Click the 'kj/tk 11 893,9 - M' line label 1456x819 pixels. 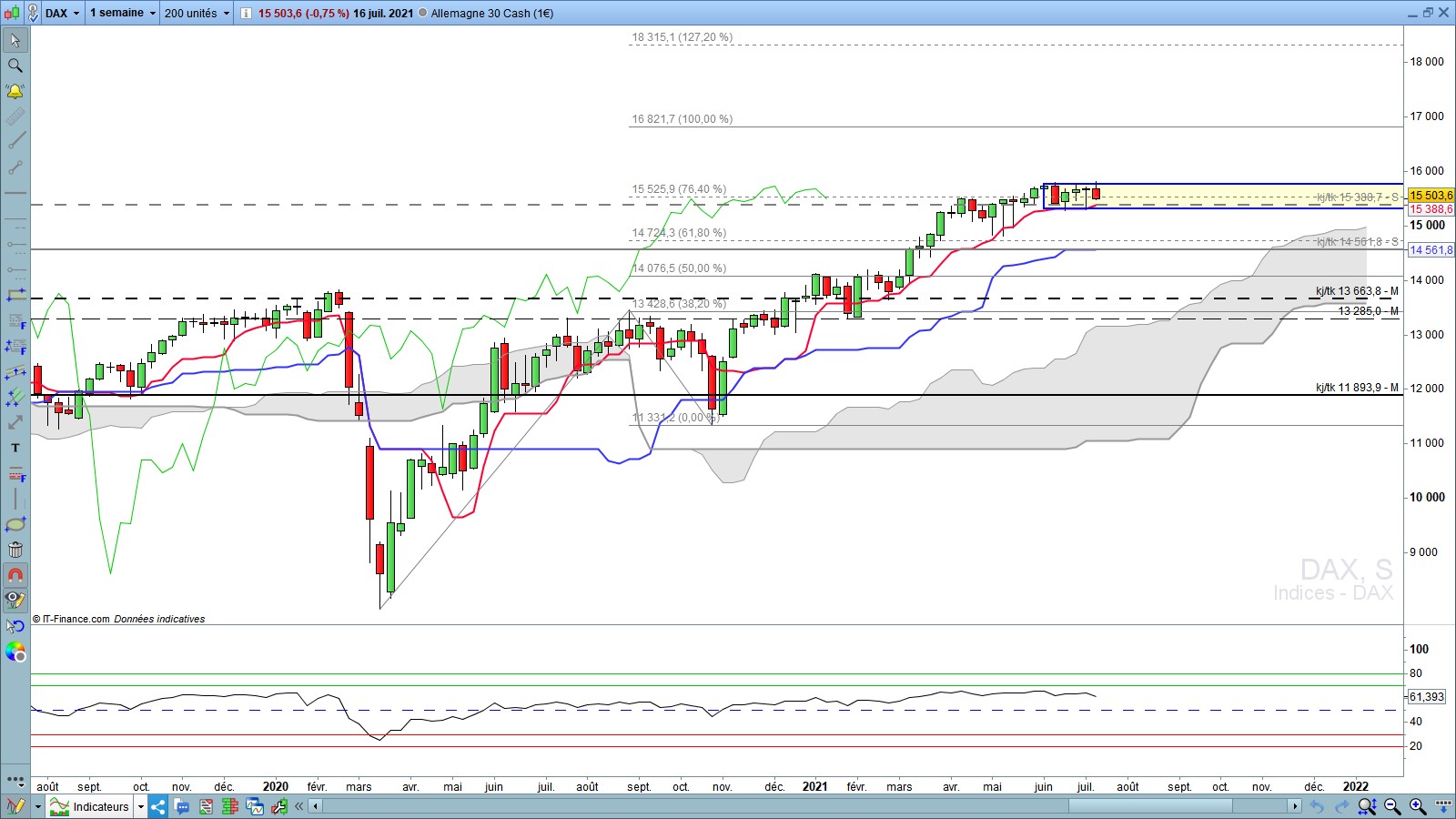coord(1357,388)
